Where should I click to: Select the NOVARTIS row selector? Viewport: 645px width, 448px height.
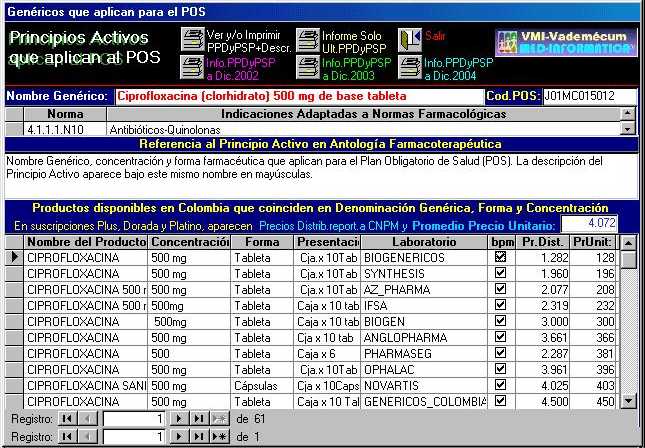14,385
